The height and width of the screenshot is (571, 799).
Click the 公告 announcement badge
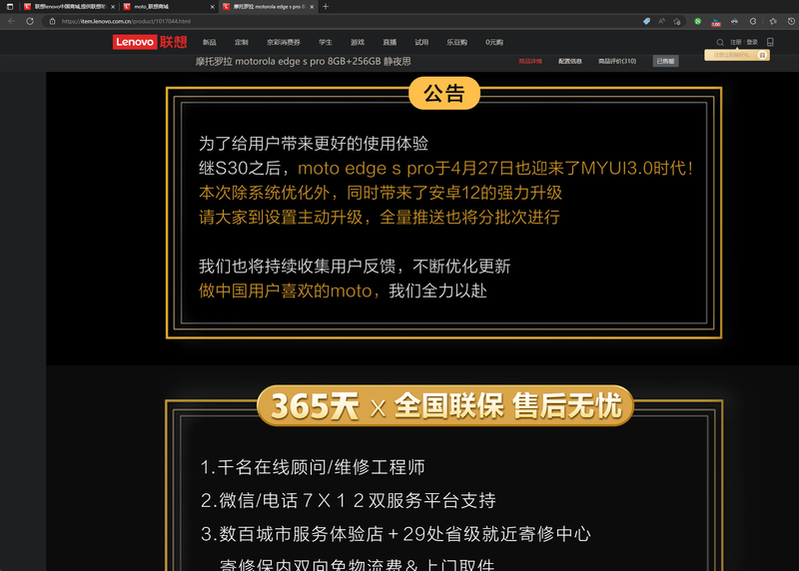click(x=444, y=93)
